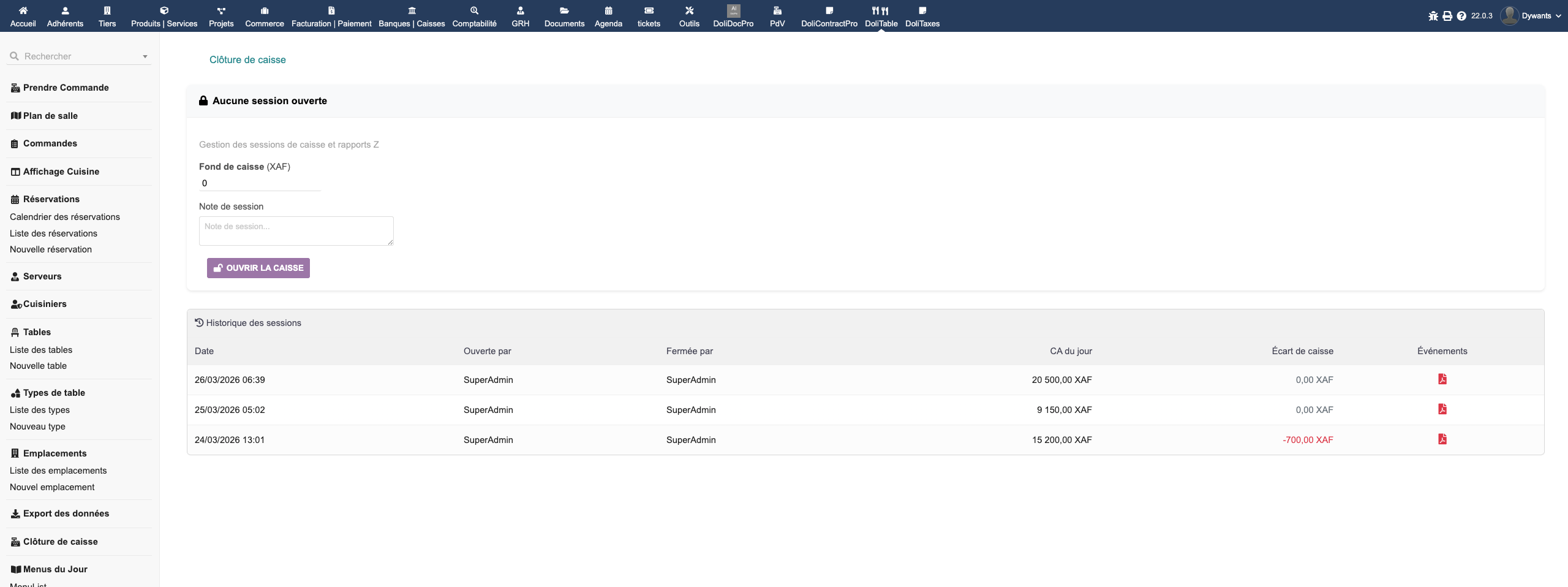Open PDF report for 24/03/2026 session
Image resolution: width=1568 pixels, height=587 pixels.
coord(1442,439)
